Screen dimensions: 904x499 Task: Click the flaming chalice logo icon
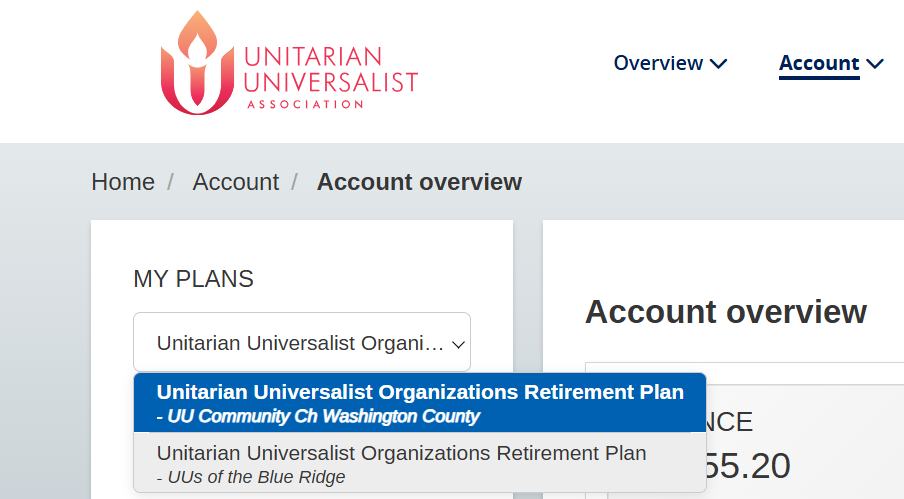tap(196, 63)
